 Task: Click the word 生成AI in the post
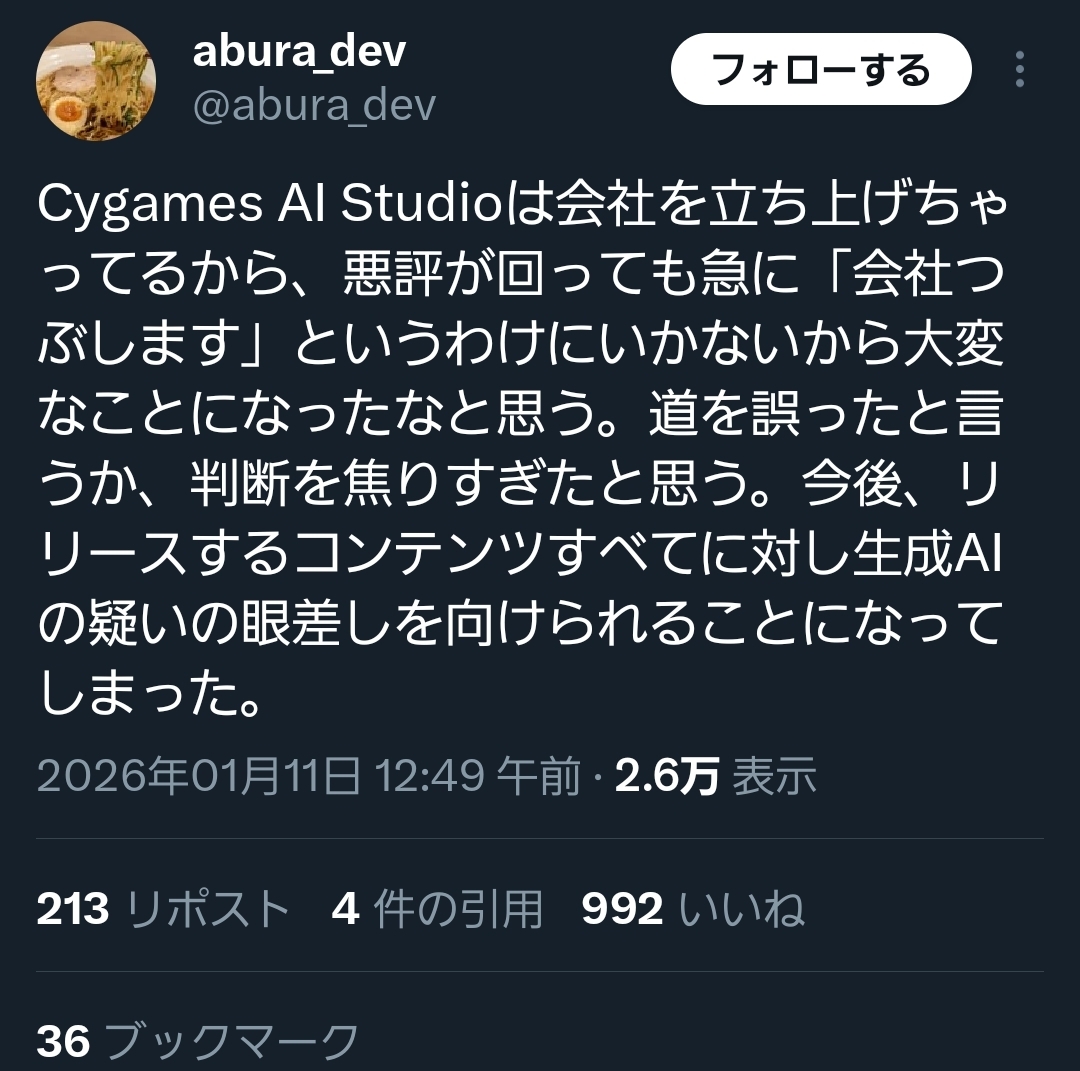[927, 553]
